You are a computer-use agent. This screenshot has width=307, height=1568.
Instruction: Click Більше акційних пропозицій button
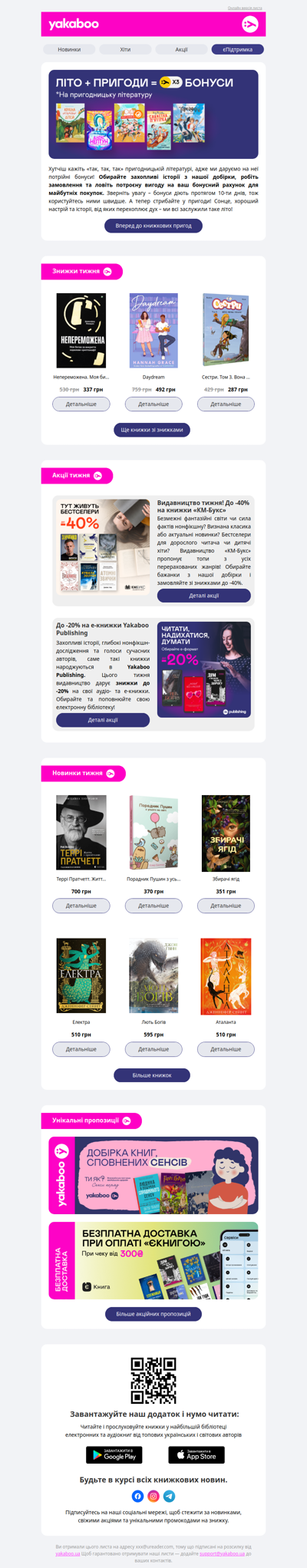tap(153, 1314)
